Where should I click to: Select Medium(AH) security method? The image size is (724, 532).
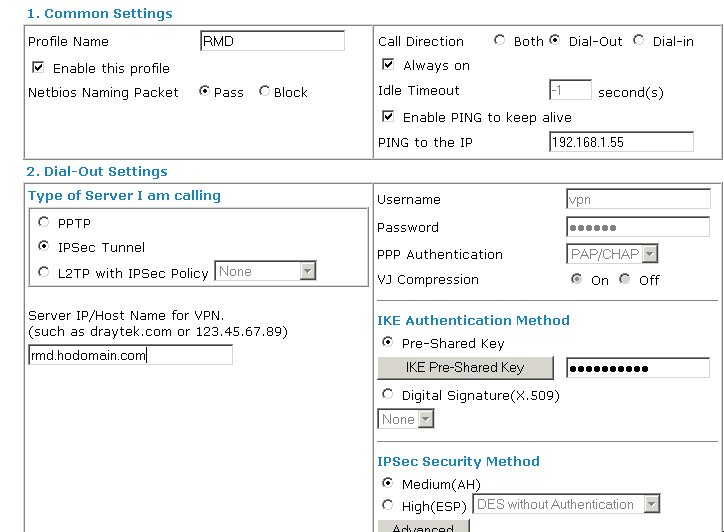387,483
